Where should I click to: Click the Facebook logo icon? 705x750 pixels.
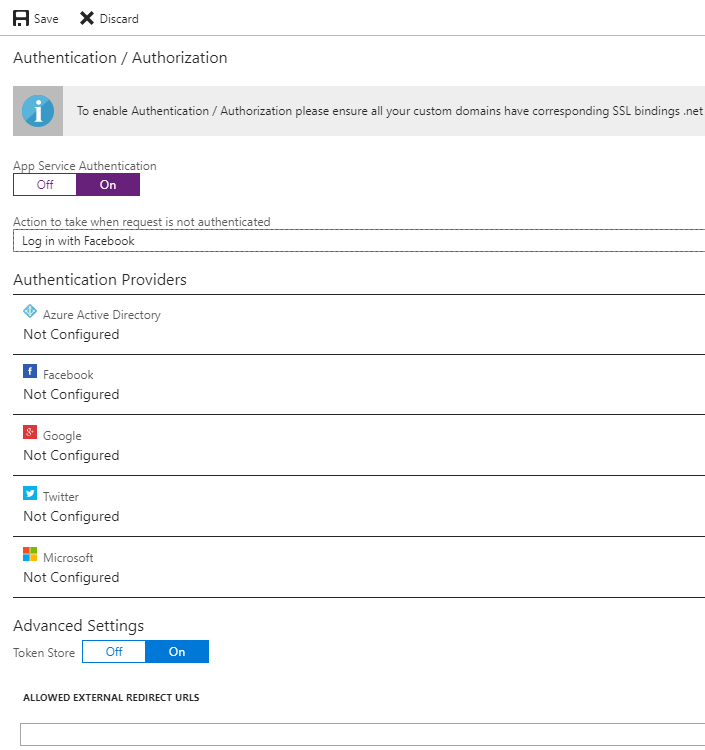coord(30,371)
